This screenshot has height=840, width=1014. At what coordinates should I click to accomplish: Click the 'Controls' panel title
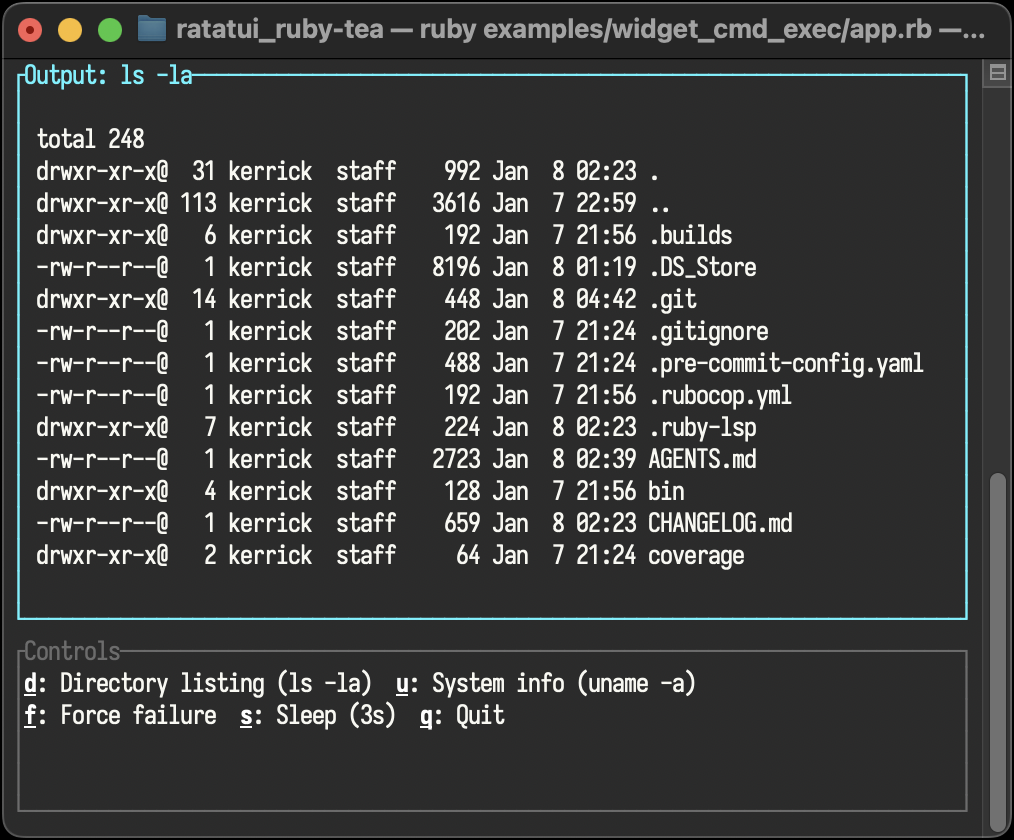click(72, 652)
